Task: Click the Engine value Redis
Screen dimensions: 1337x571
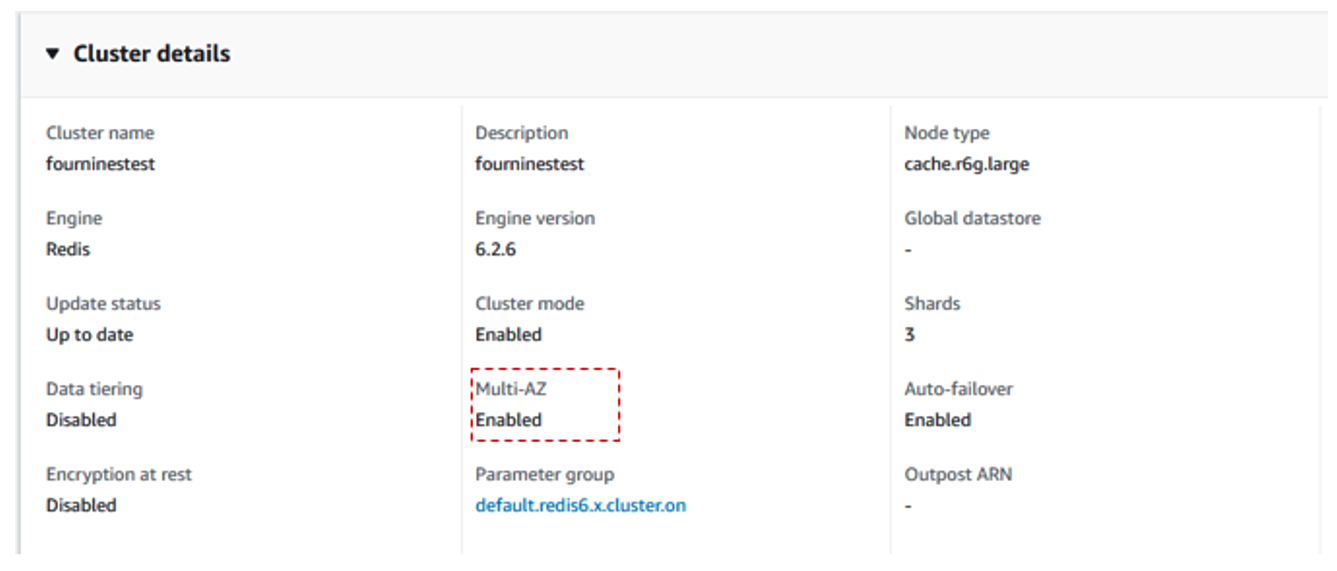Action: pos(68,249)
